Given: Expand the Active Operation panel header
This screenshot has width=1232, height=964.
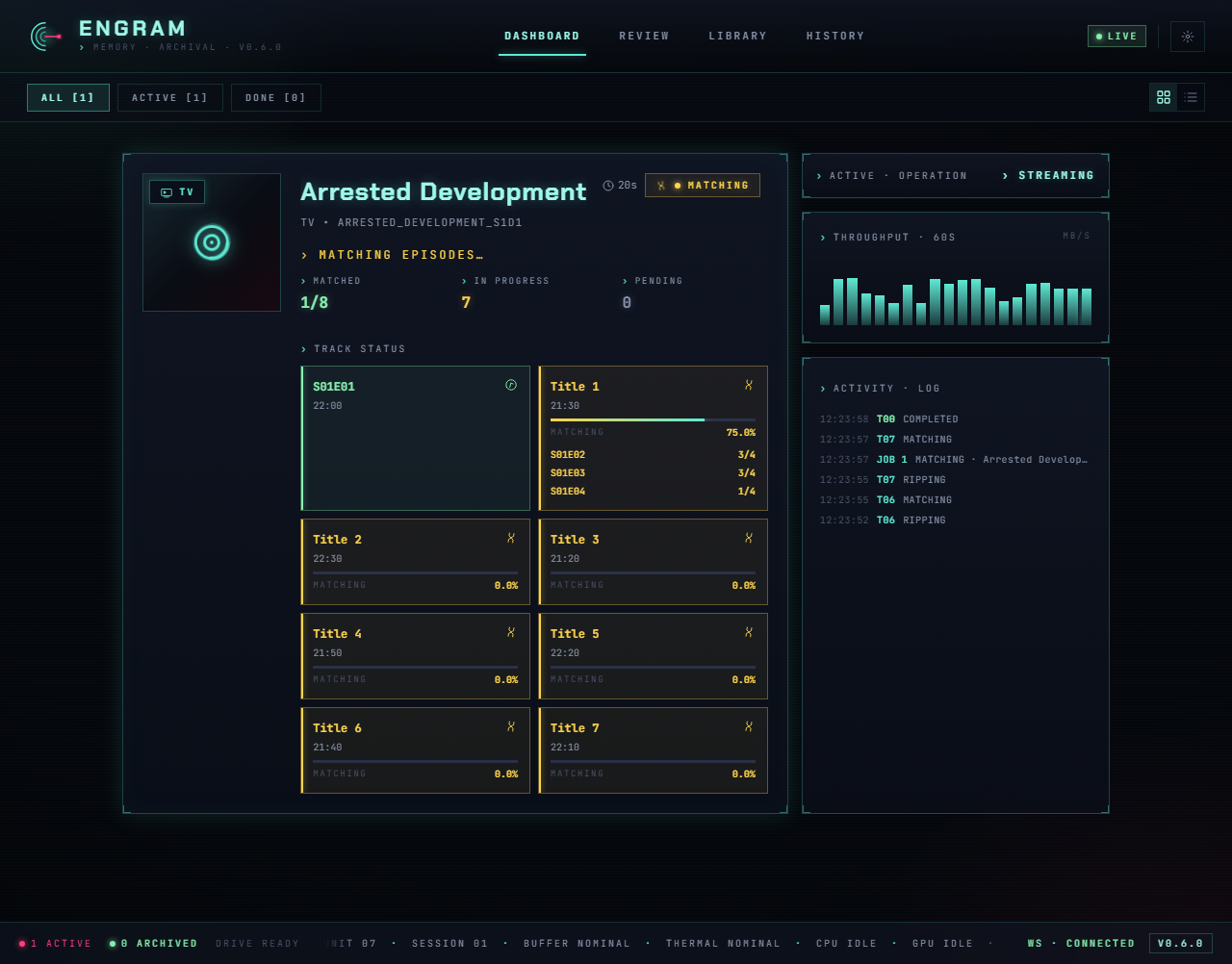Looking at the screenshot, I should [891, 176].
